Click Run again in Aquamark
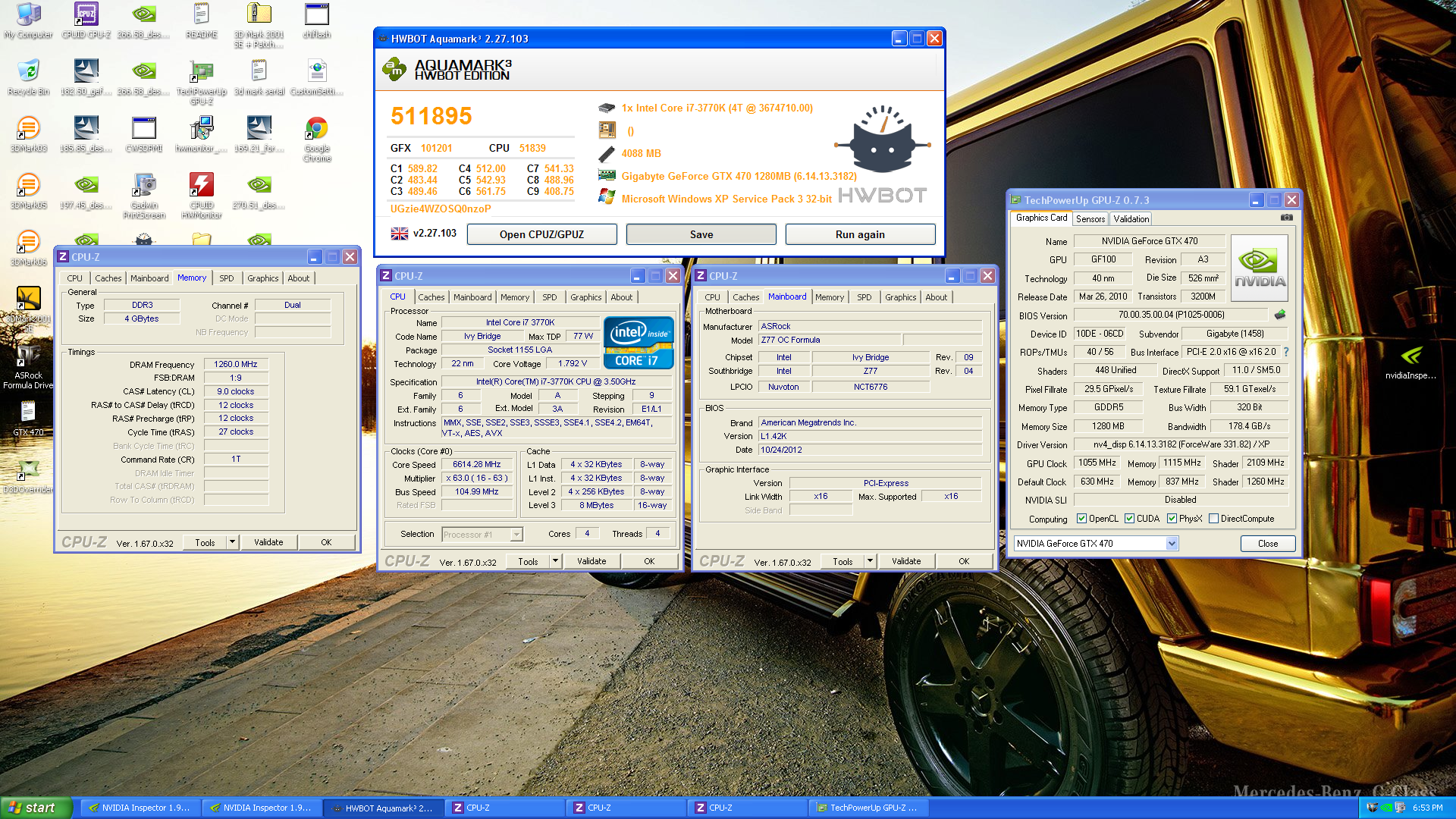The image size is (1456, 819). (x=860, y=234)
